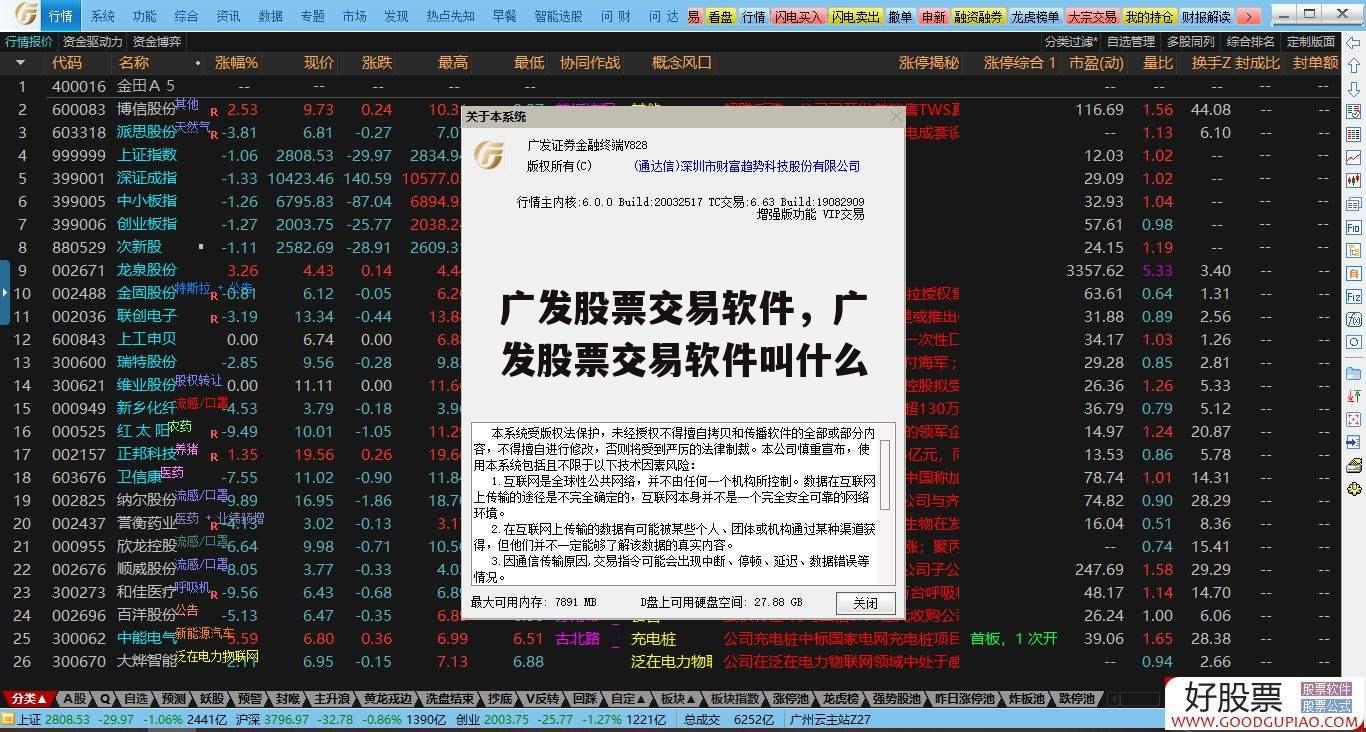Image resolution: width=1366 pixels, height=732 pixels.
Task: Click 关闭 button in the about dialog
Action: pyautogui.click(x=865, y=603)
